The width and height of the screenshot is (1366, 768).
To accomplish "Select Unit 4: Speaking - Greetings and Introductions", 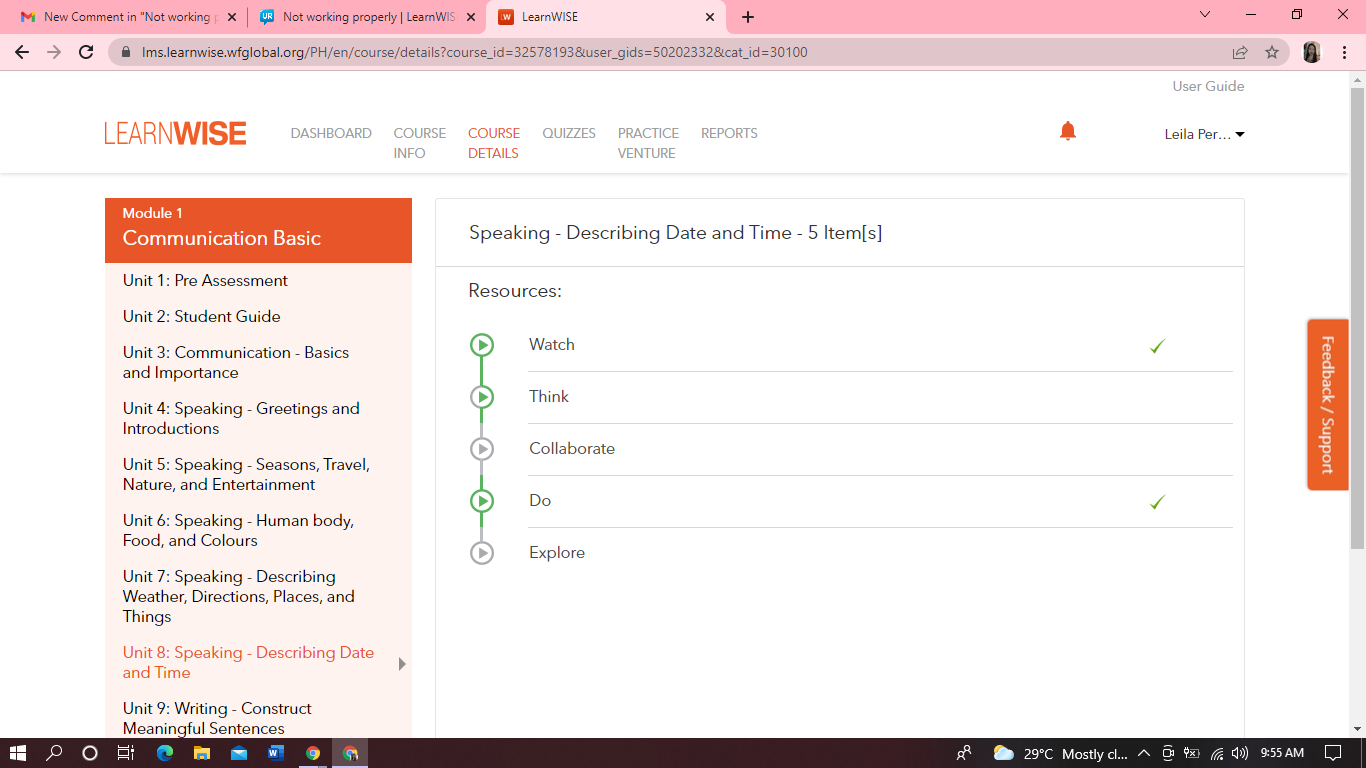I will pyautogui.click(x=241, y=418).
